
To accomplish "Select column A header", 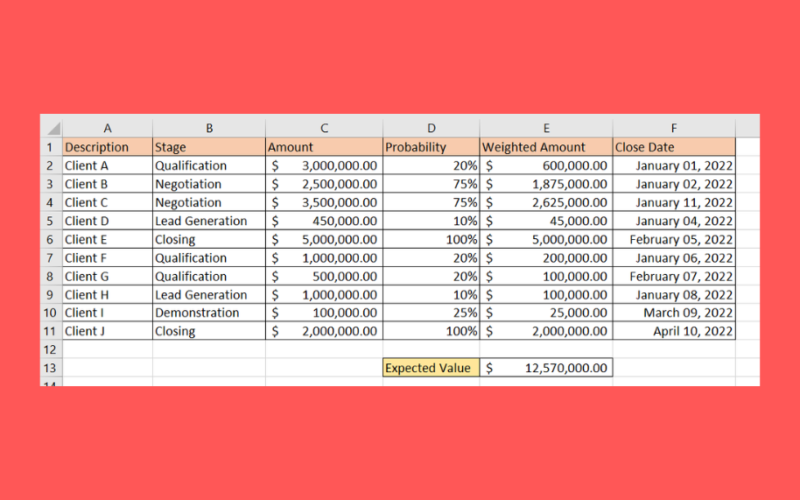I will coord(107,128).
